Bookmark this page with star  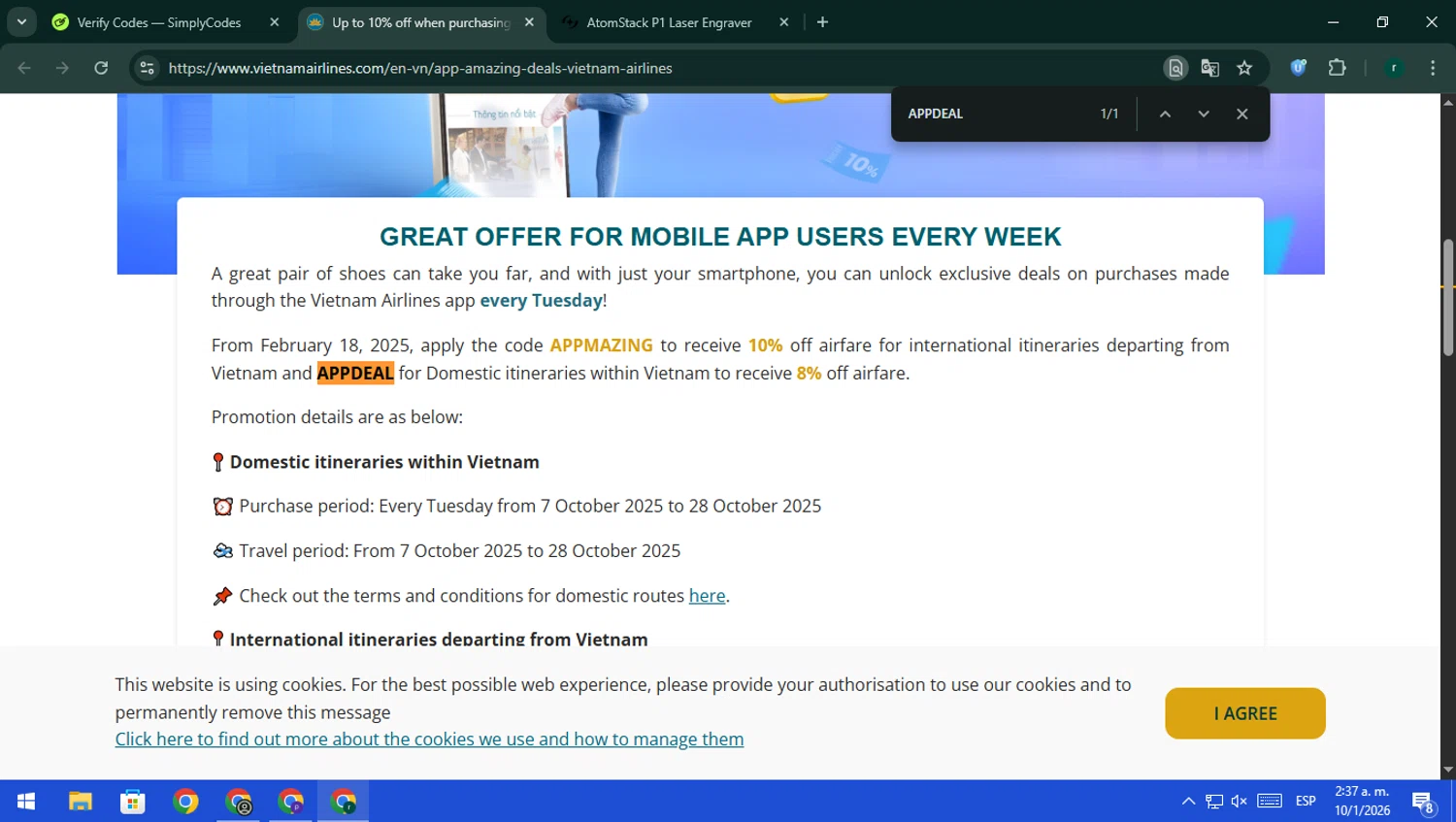point(1244,68)
